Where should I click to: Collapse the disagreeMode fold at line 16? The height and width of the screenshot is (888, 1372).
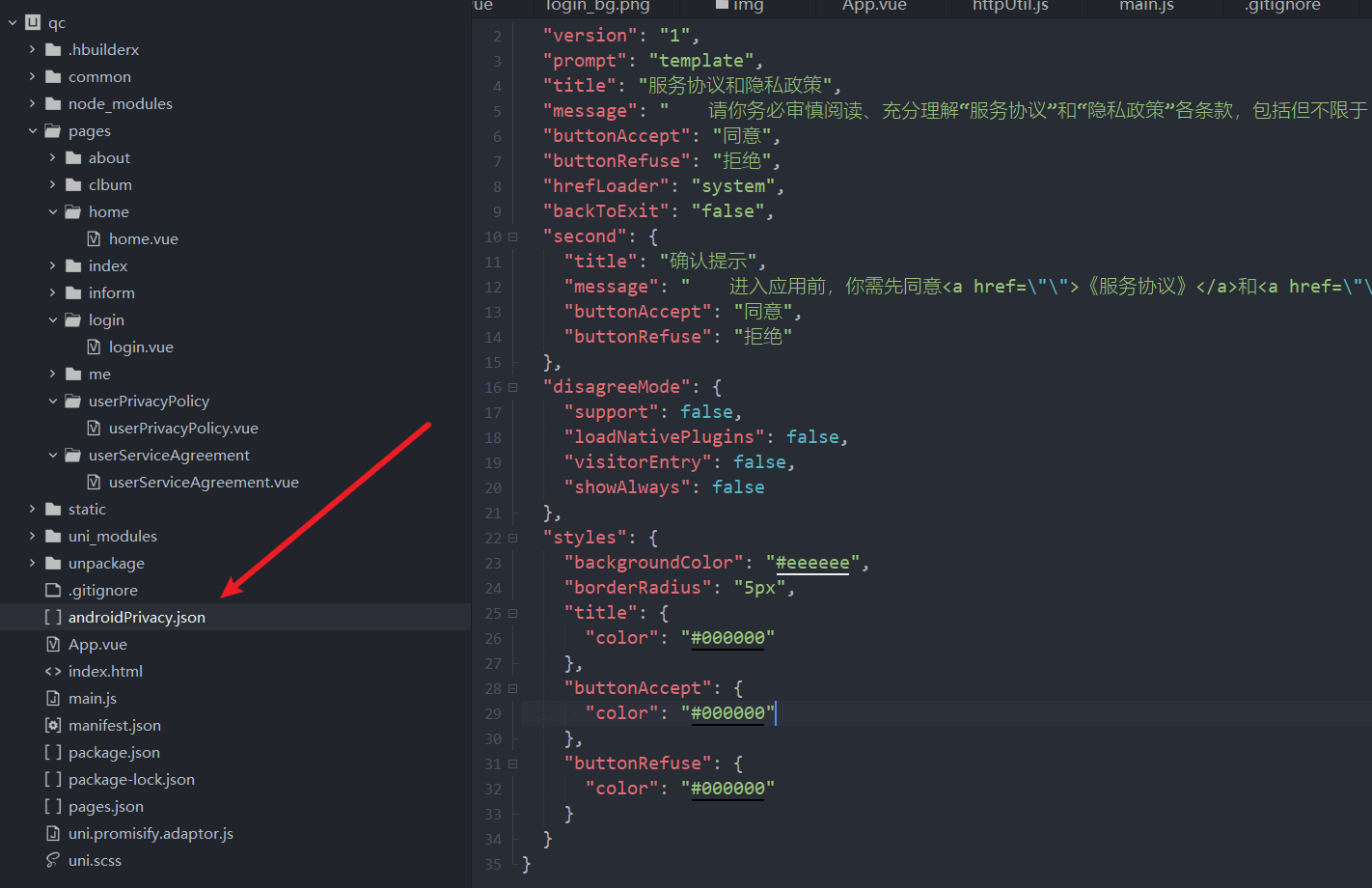click(513, 387)
